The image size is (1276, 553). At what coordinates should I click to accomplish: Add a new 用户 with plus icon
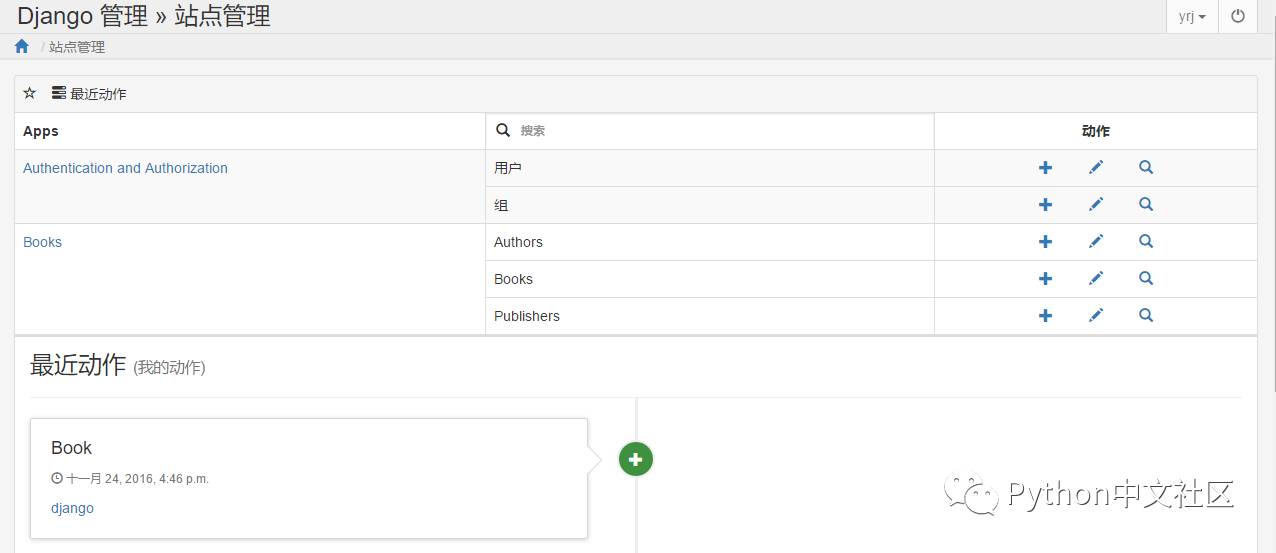[x=1045, y=168]
